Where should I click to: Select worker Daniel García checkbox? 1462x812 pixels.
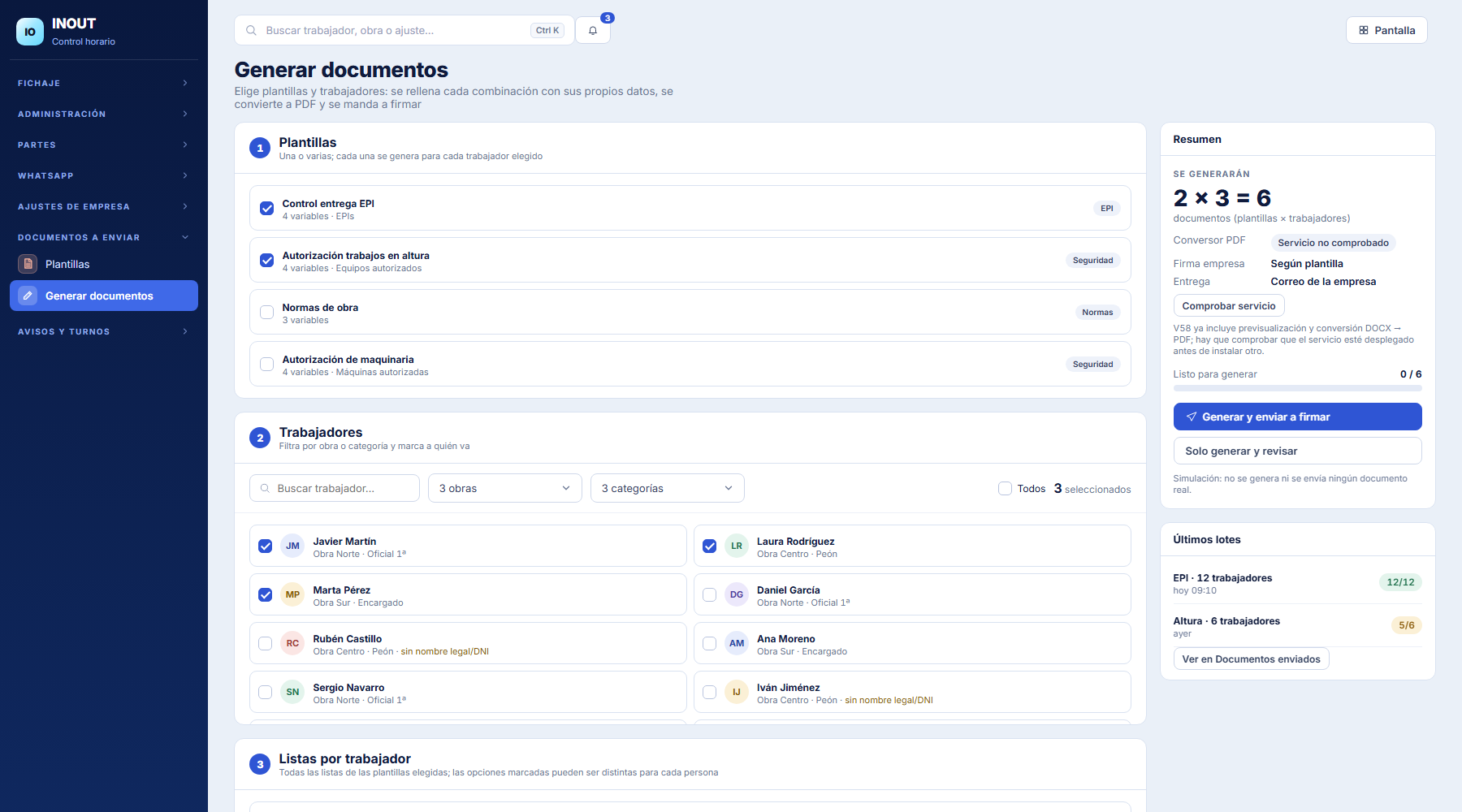coord(709,594)
